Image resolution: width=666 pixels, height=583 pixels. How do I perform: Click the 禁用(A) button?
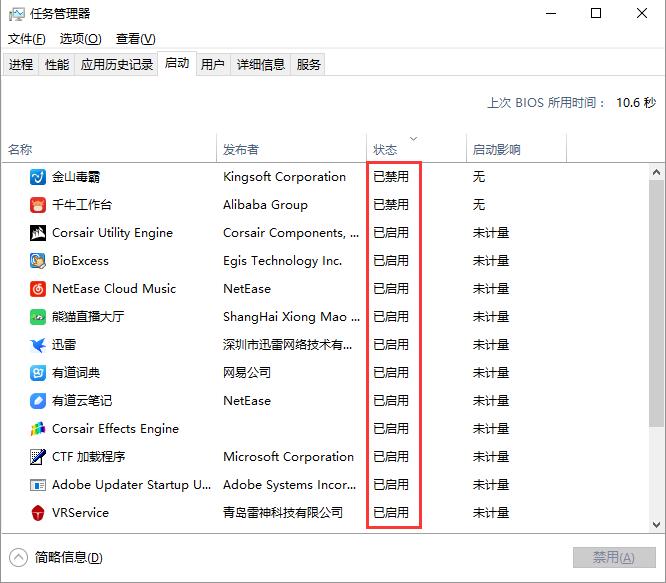(614, 558)
